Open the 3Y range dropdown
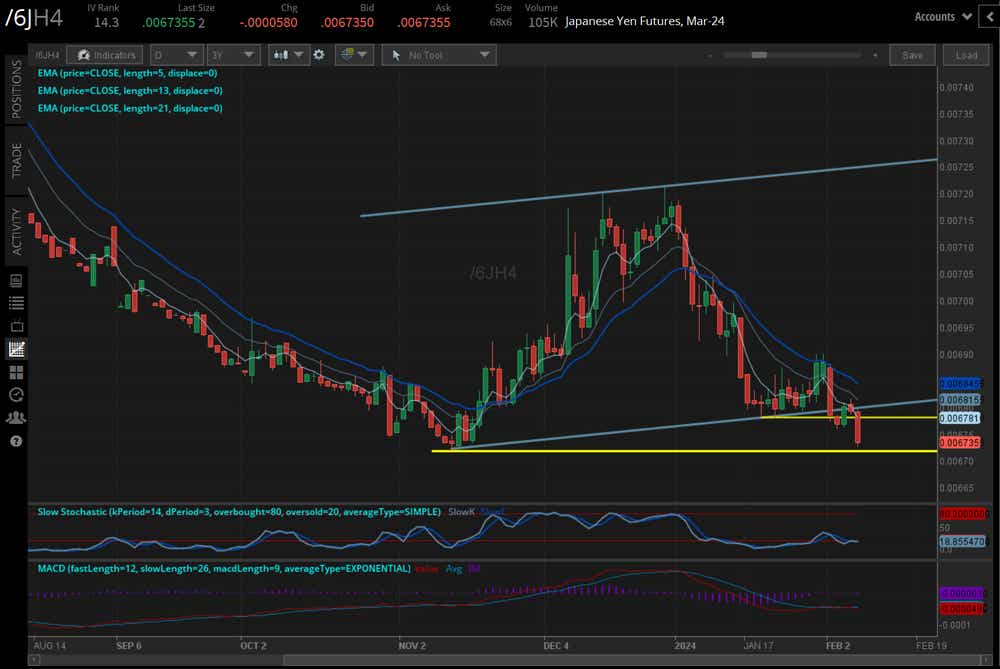 click(x=233, y=55)
